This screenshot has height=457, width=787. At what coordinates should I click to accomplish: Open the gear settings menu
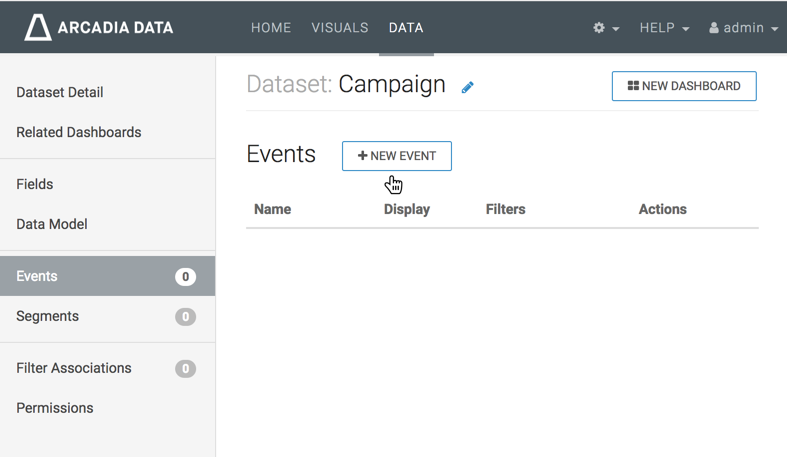click(x=605, y=28)
